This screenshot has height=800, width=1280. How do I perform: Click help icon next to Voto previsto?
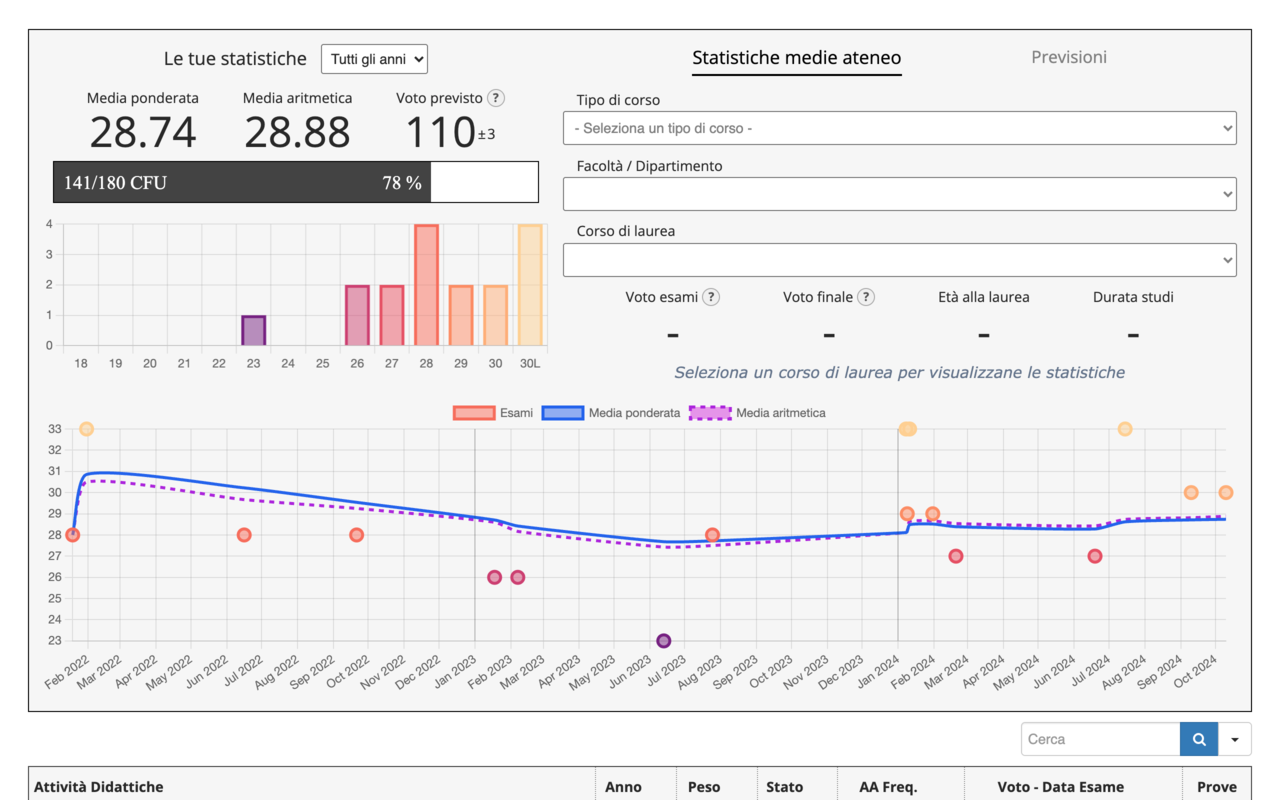(x=496, y=98)
